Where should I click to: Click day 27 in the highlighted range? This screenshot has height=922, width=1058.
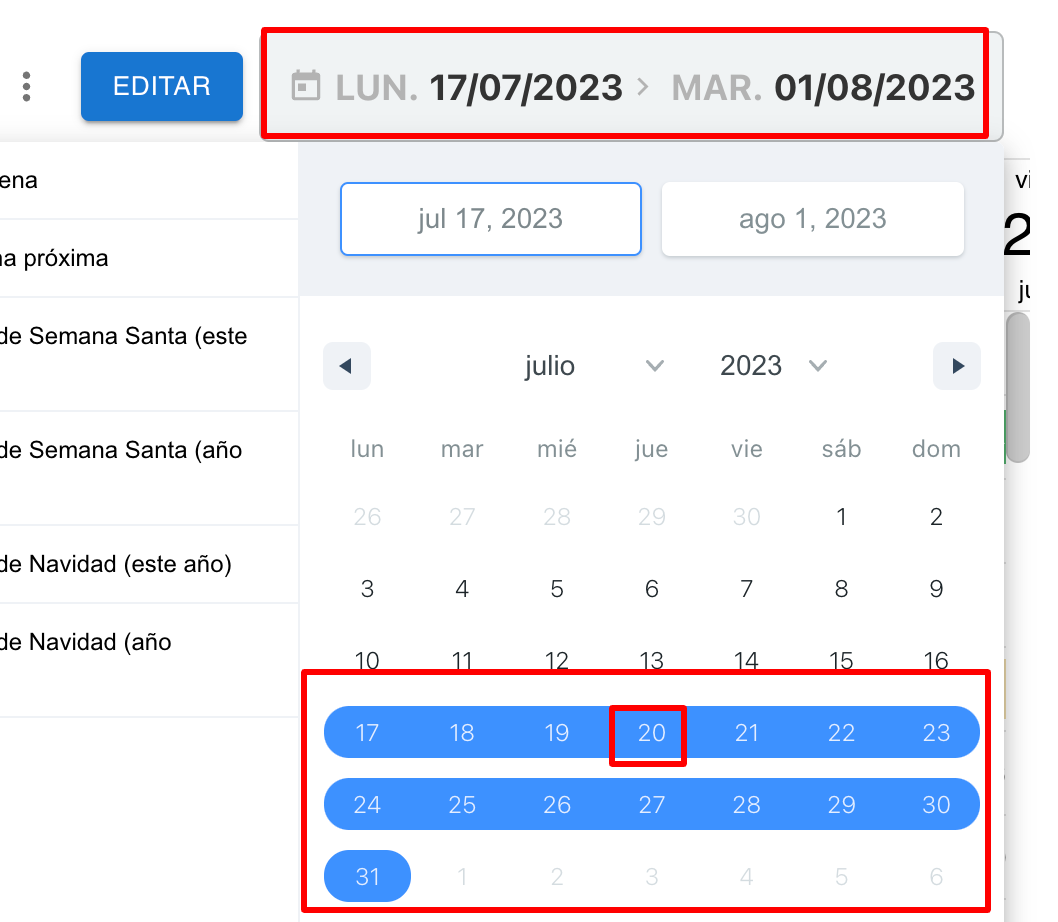click(x=651, y=805)
